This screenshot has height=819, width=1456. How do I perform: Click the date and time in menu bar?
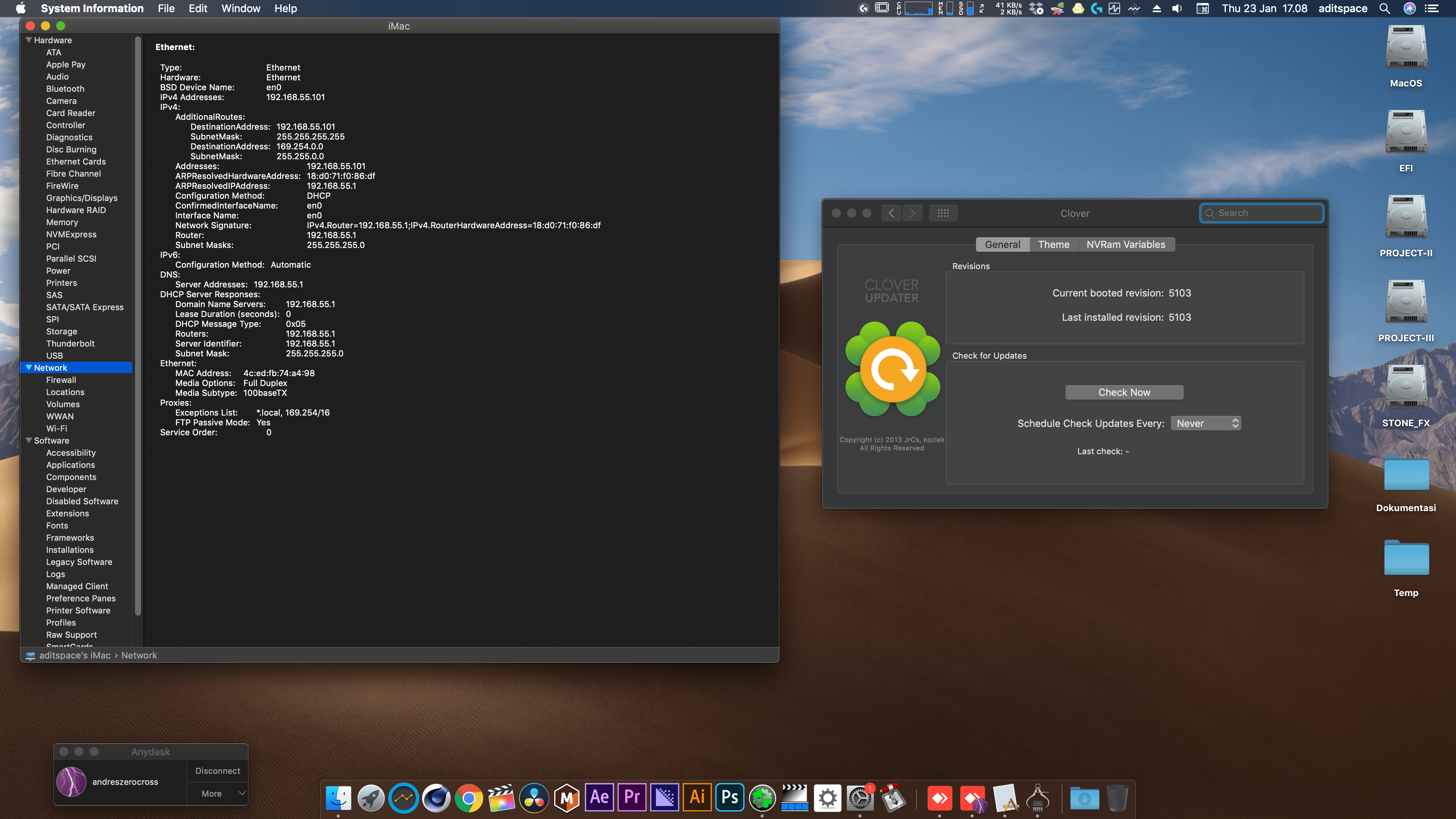[1265, 8]
